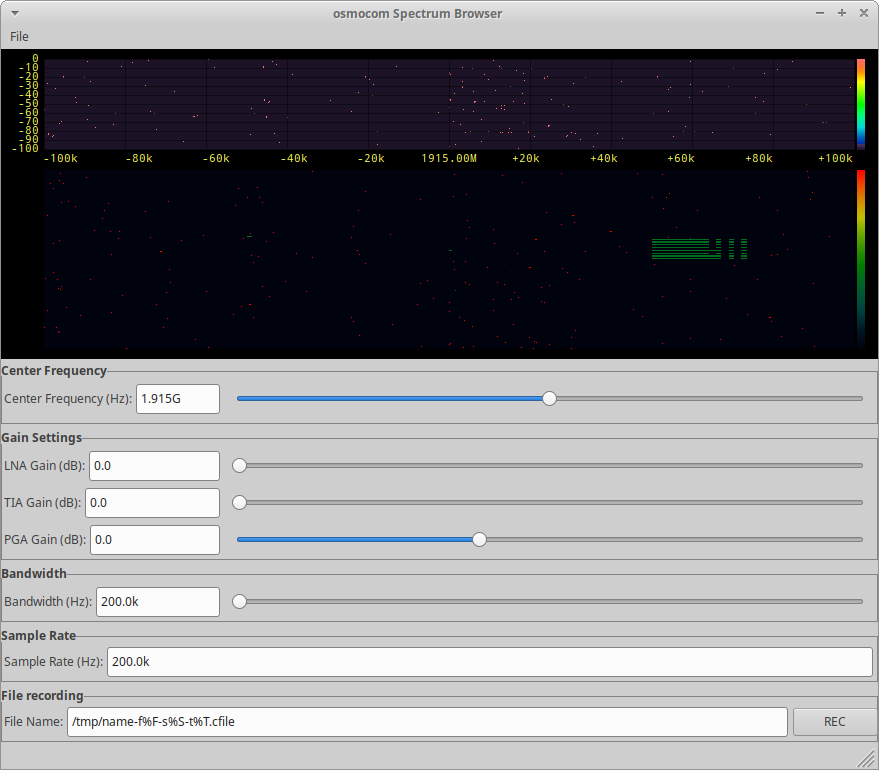Screen dimensions: 879x770
Task: Open the File menu
Action: [19, 36]
